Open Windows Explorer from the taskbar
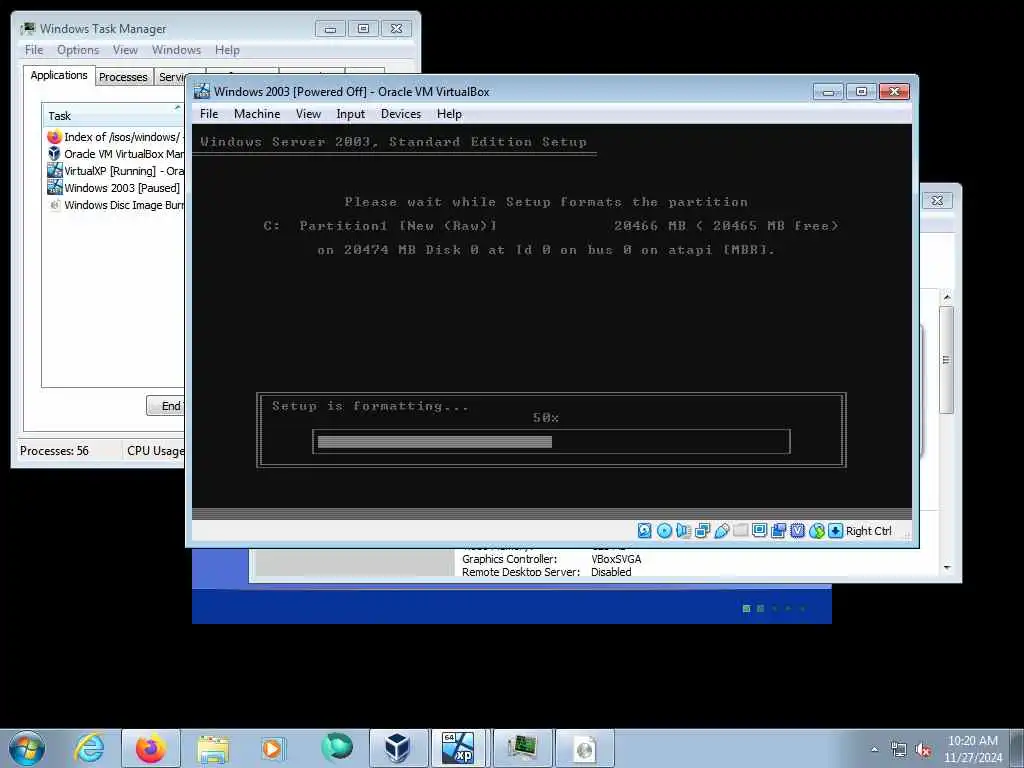The width and height of the screenshot is (1024, 768). (213, 749)
